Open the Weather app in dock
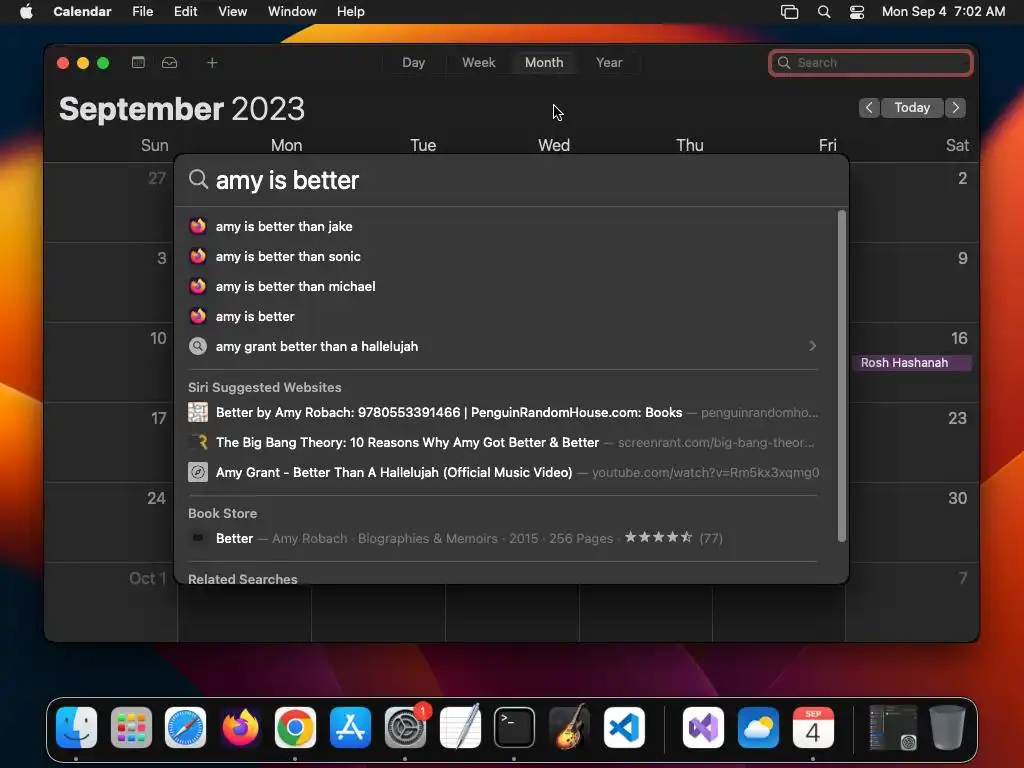Viewport: 1024px width, 768px height. 758,727
